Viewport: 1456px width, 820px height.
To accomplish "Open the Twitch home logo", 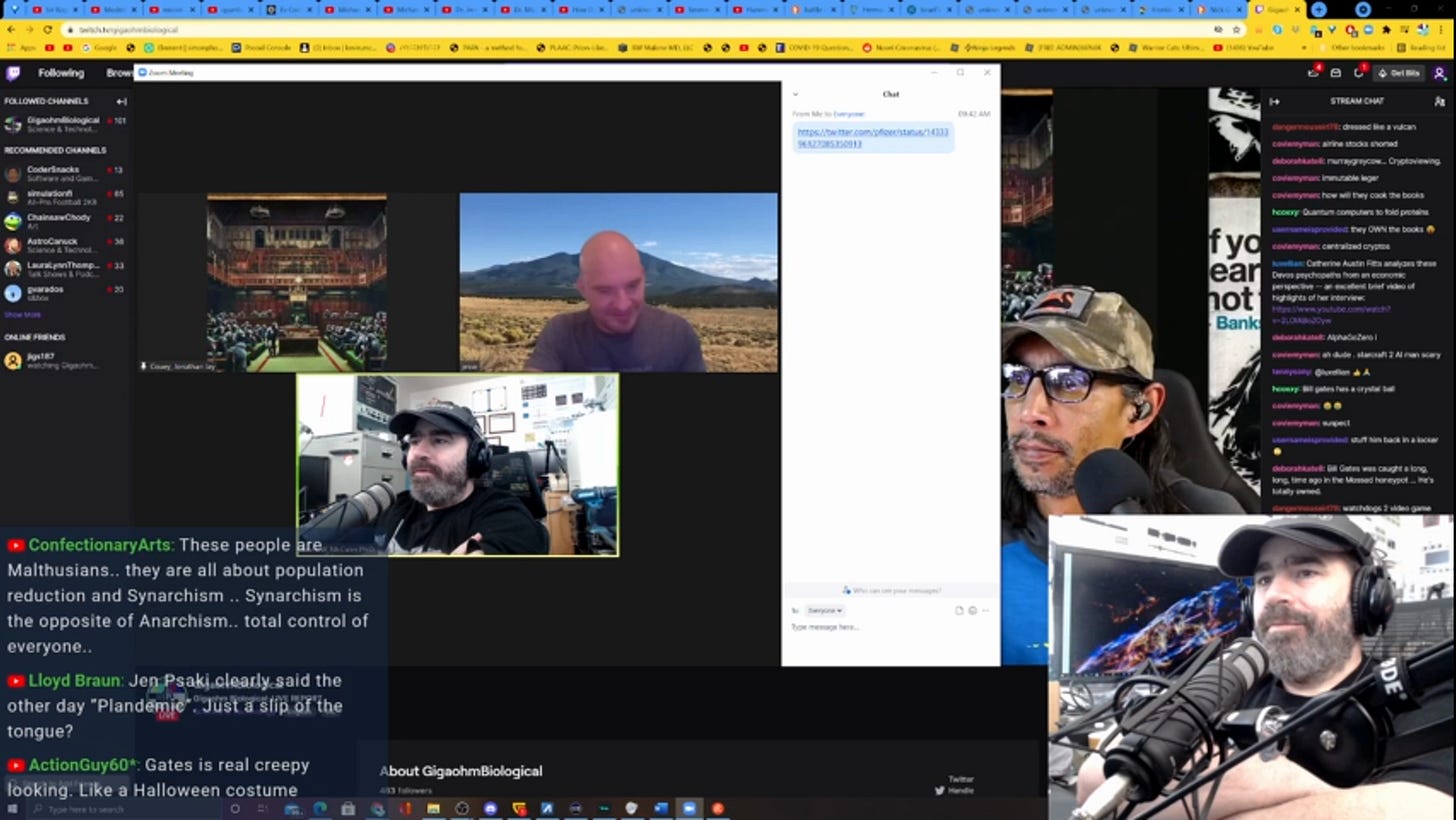I will pos(12,73).
